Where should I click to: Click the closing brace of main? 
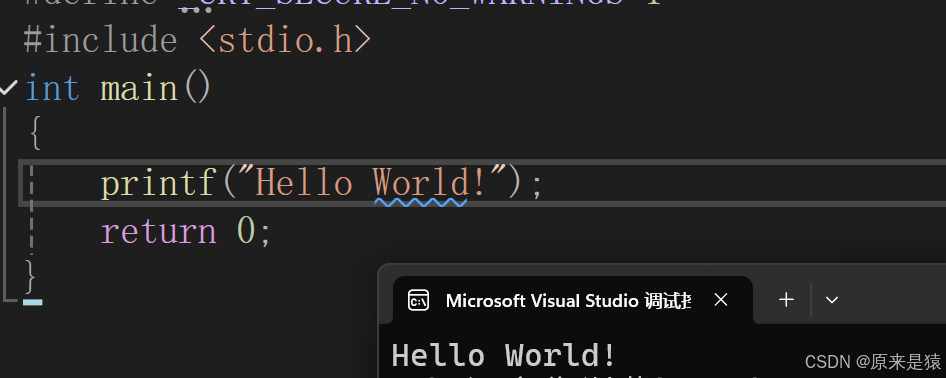coord(31,277)
